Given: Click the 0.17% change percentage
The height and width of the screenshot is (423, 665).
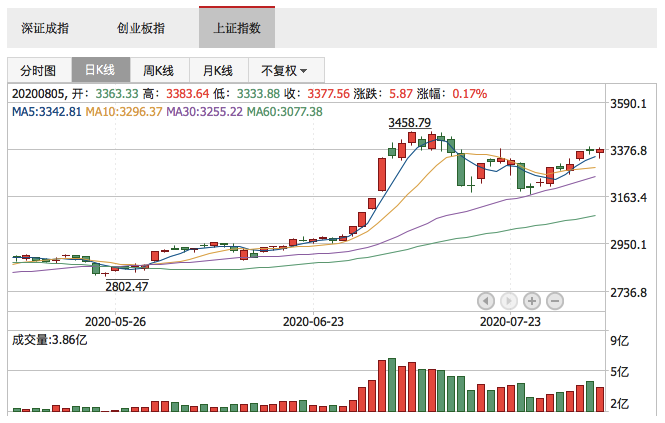Looking at the screenshot, I should tap(469, 93).
